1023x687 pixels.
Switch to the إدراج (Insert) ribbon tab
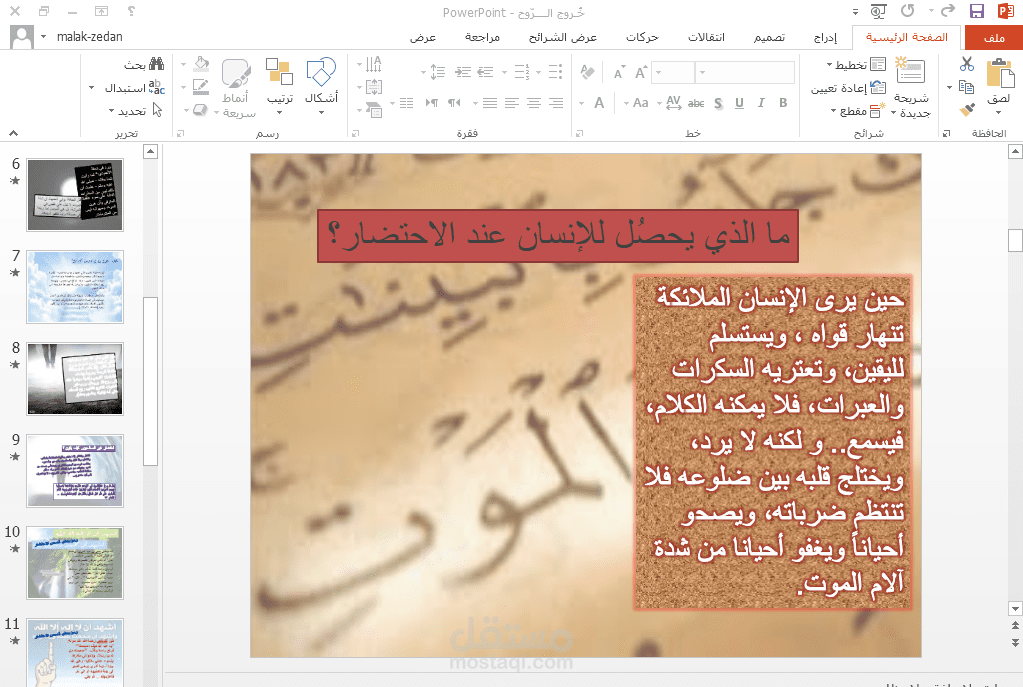coord(828,36)
